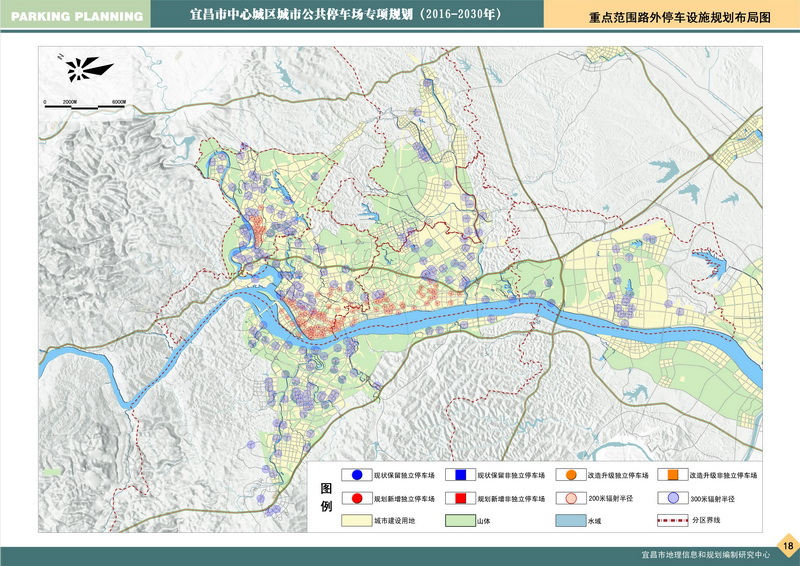Click the pink 200米辐射半径 circle symbol
This screenshot has width=800, height=566.
[x=569, y=497]
